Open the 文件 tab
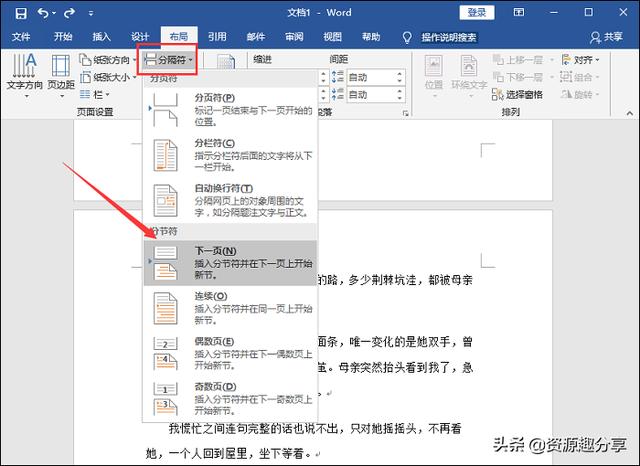Screen dimensions: 640x466 [x=21, y=37]
